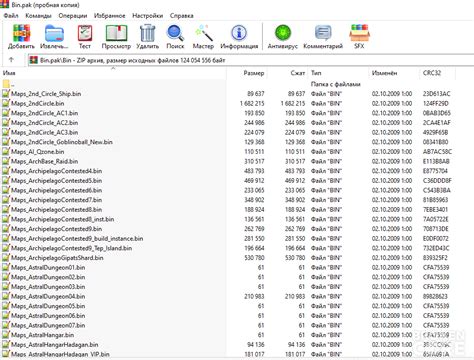This screenshot has height=360, width=474.
Task: Open the Избранное menu
Action: pos(110,16)
